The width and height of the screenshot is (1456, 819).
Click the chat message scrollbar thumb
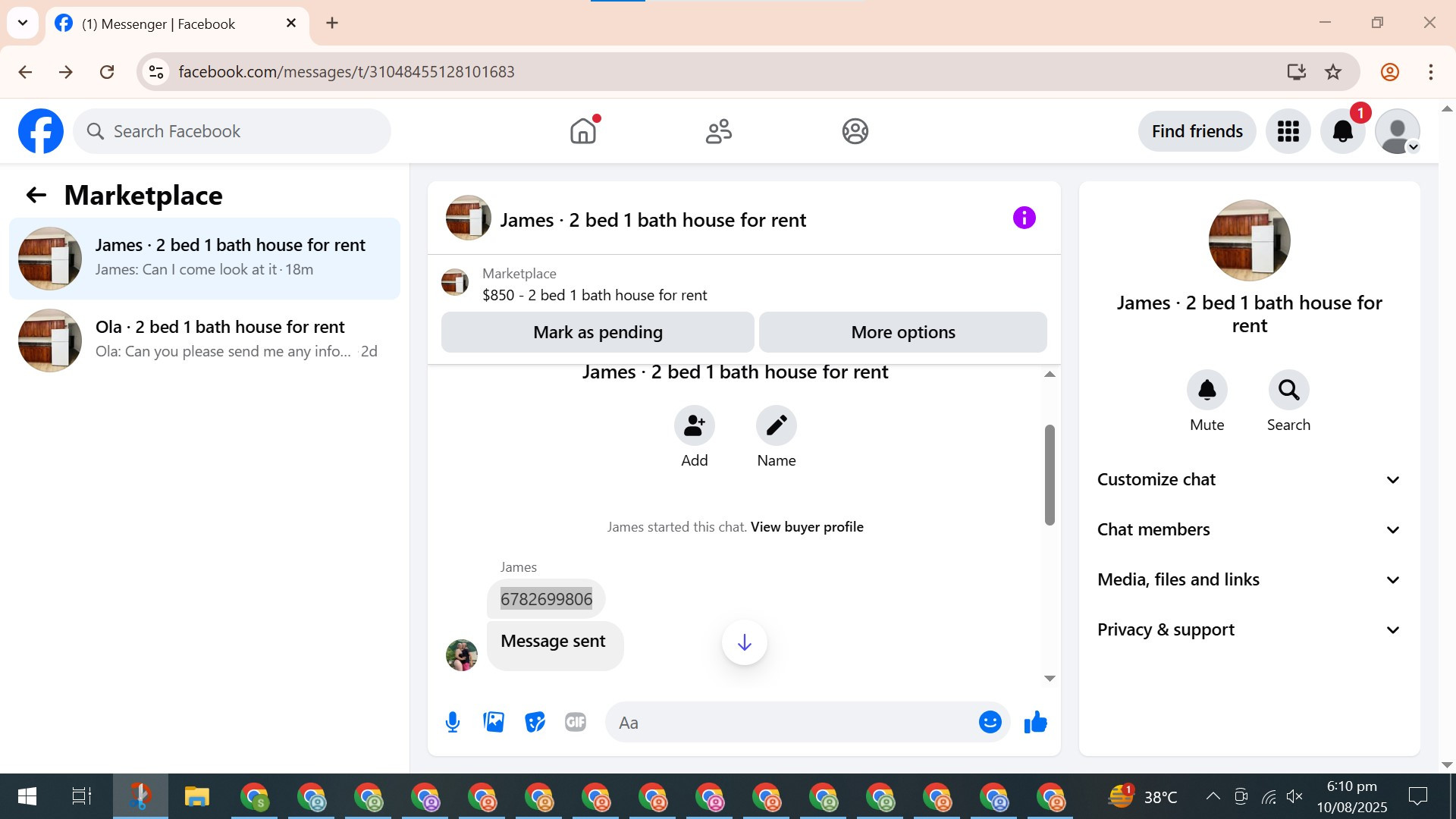coord(1050,475)
